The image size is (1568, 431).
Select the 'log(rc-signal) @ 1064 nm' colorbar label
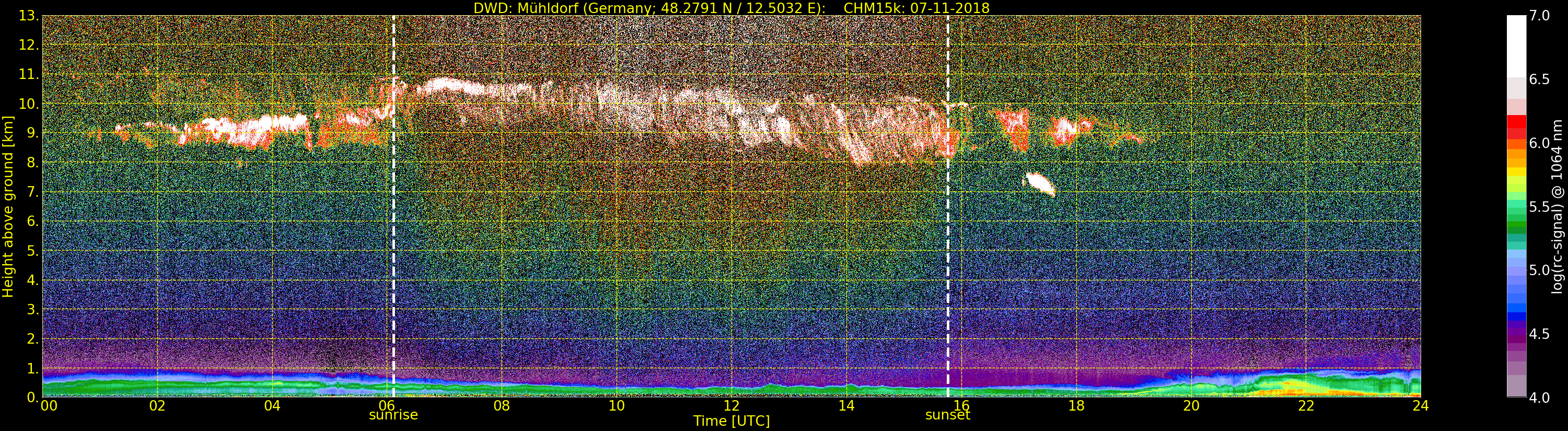[1557, 207]
